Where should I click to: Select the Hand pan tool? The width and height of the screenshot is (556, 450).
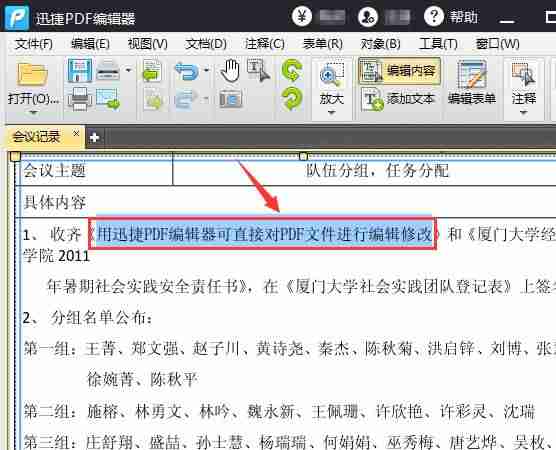[230, 70]
